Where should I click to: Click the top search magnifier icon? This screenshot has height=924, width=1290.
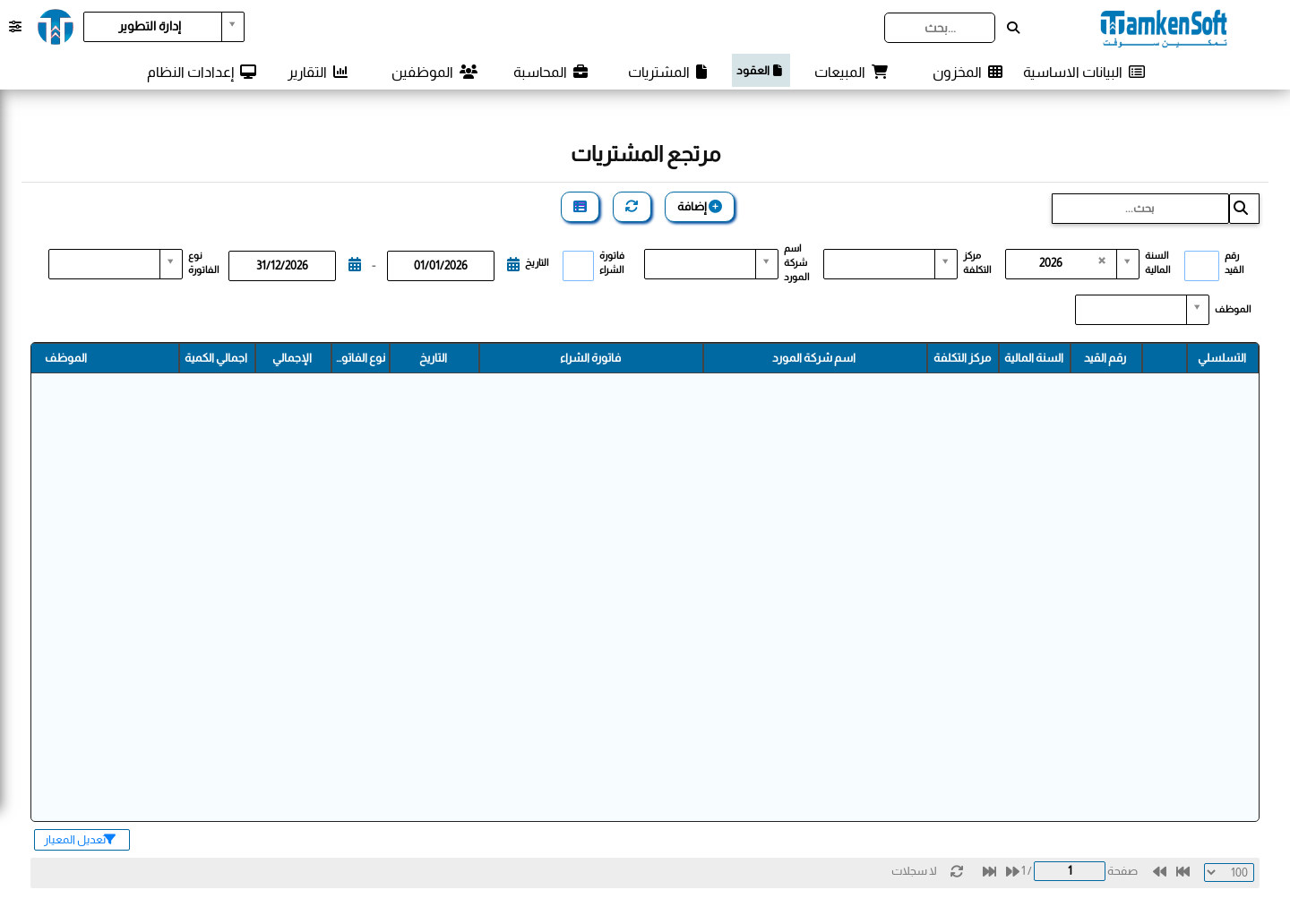pyautogui.click(x=1013, y=28)
